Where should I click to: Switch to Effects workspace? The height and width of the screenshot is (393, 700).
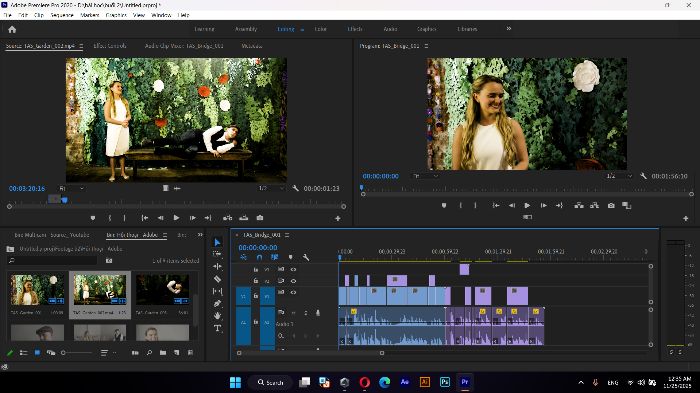click(355, 29)
